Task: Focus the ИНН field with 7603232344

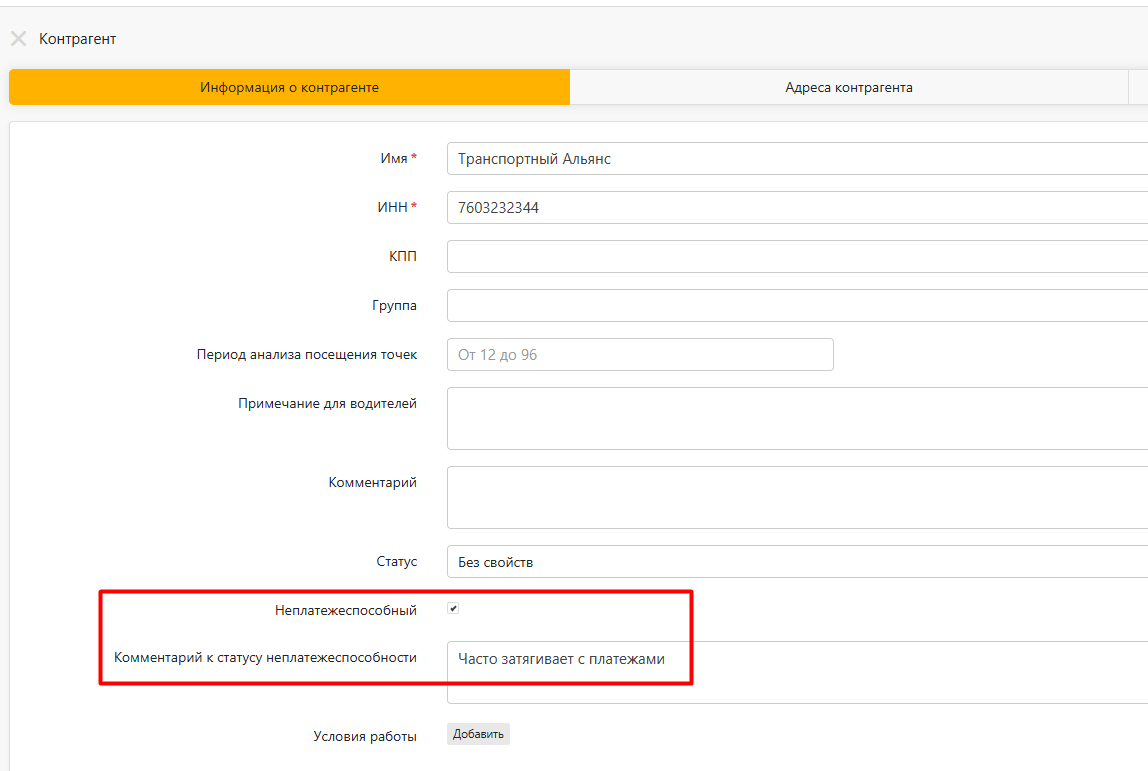Action: 795,208
